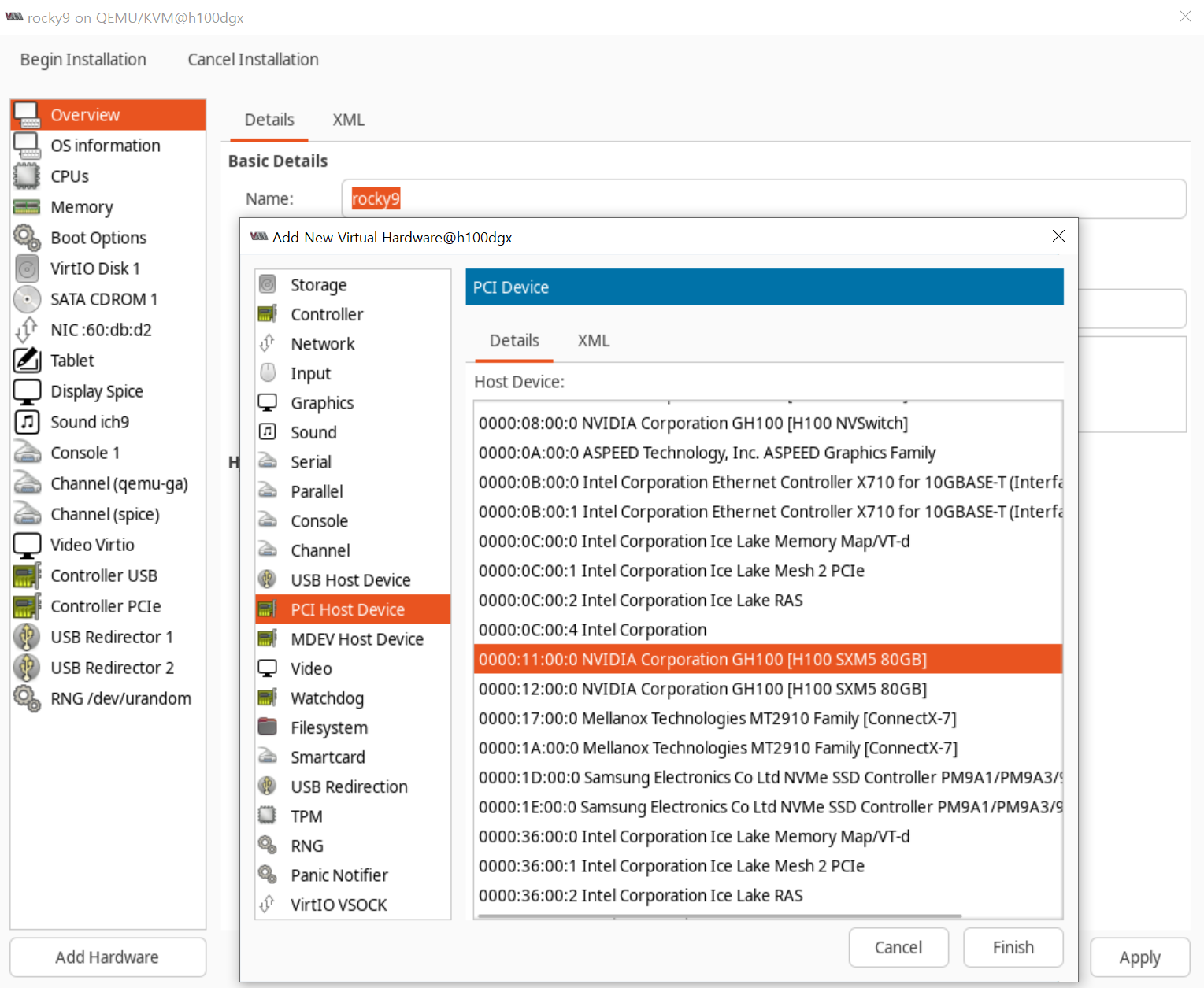The image size is (1204, 988).
Task: Select Video Virtio in the sidebar
Action: (108, 545)
